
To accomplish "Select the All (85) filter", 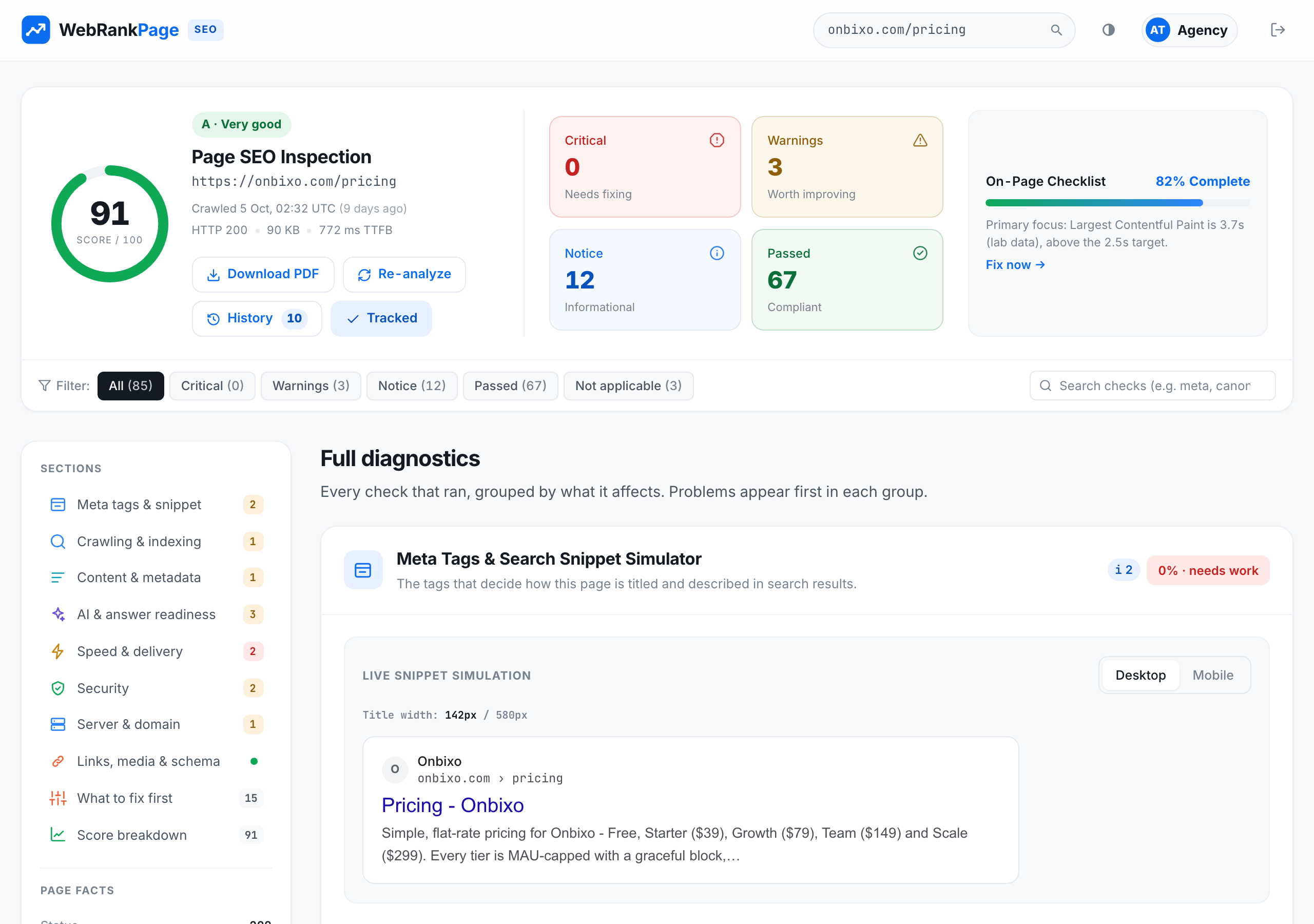I will click(x=130, y=386).
